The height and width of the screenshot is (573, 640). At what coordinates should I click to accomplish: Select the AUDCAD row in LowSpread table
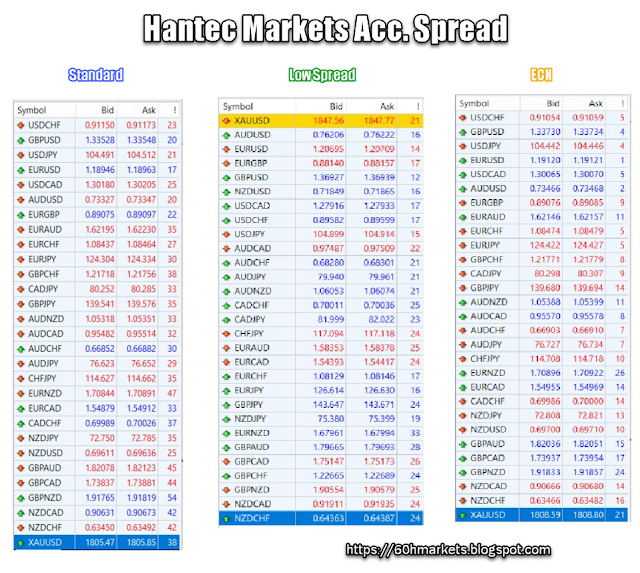(321, 249)
